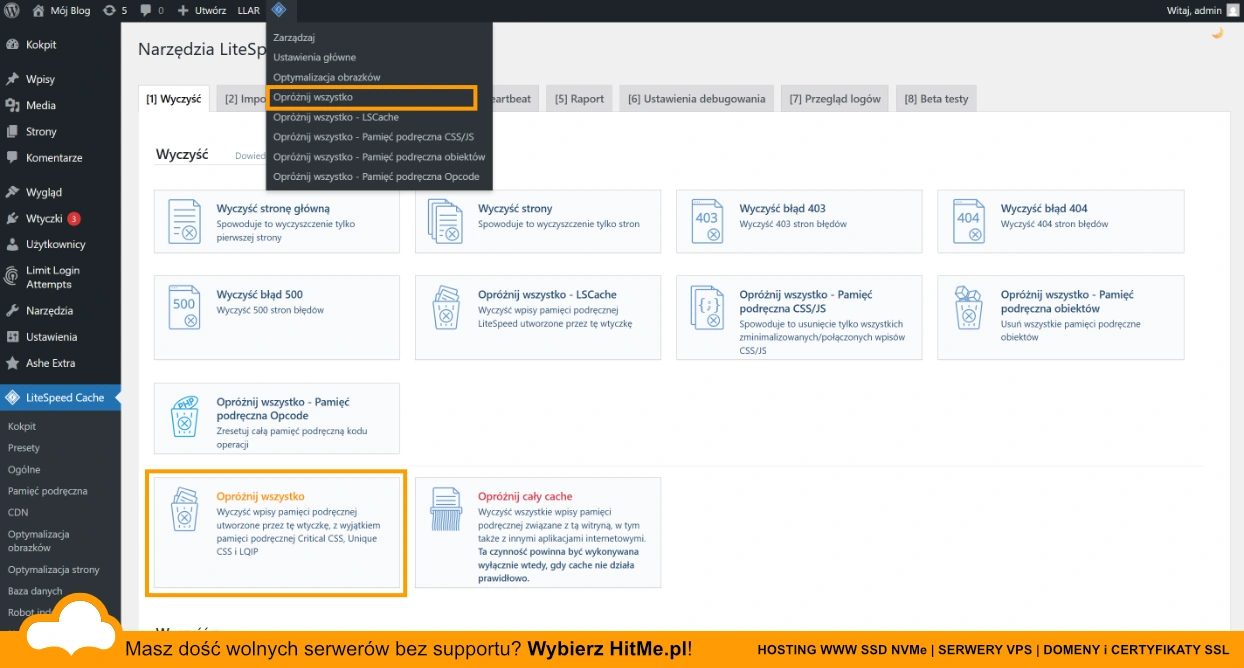This screenshot has width=1244, height=668.
Task: Click the LiteSpeed diamond icon in admin bar
Action: pos(279,10)
